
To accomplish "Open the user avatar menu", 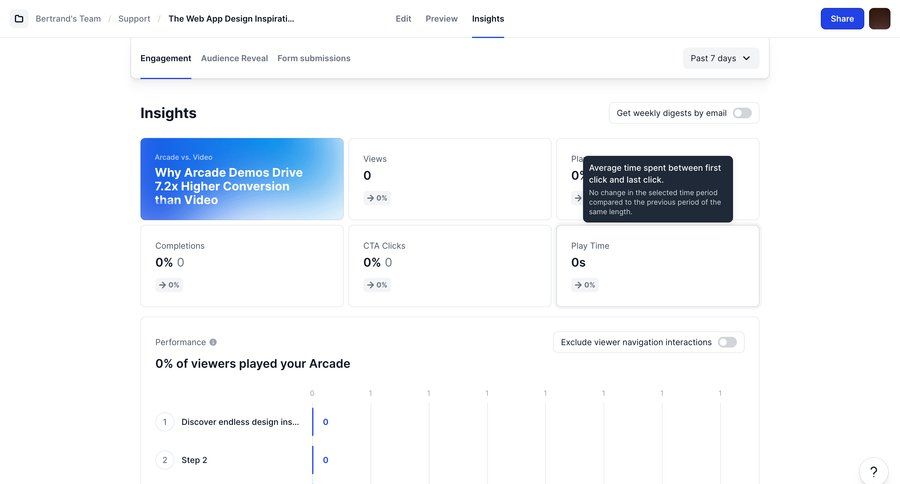I will point(879,18).
